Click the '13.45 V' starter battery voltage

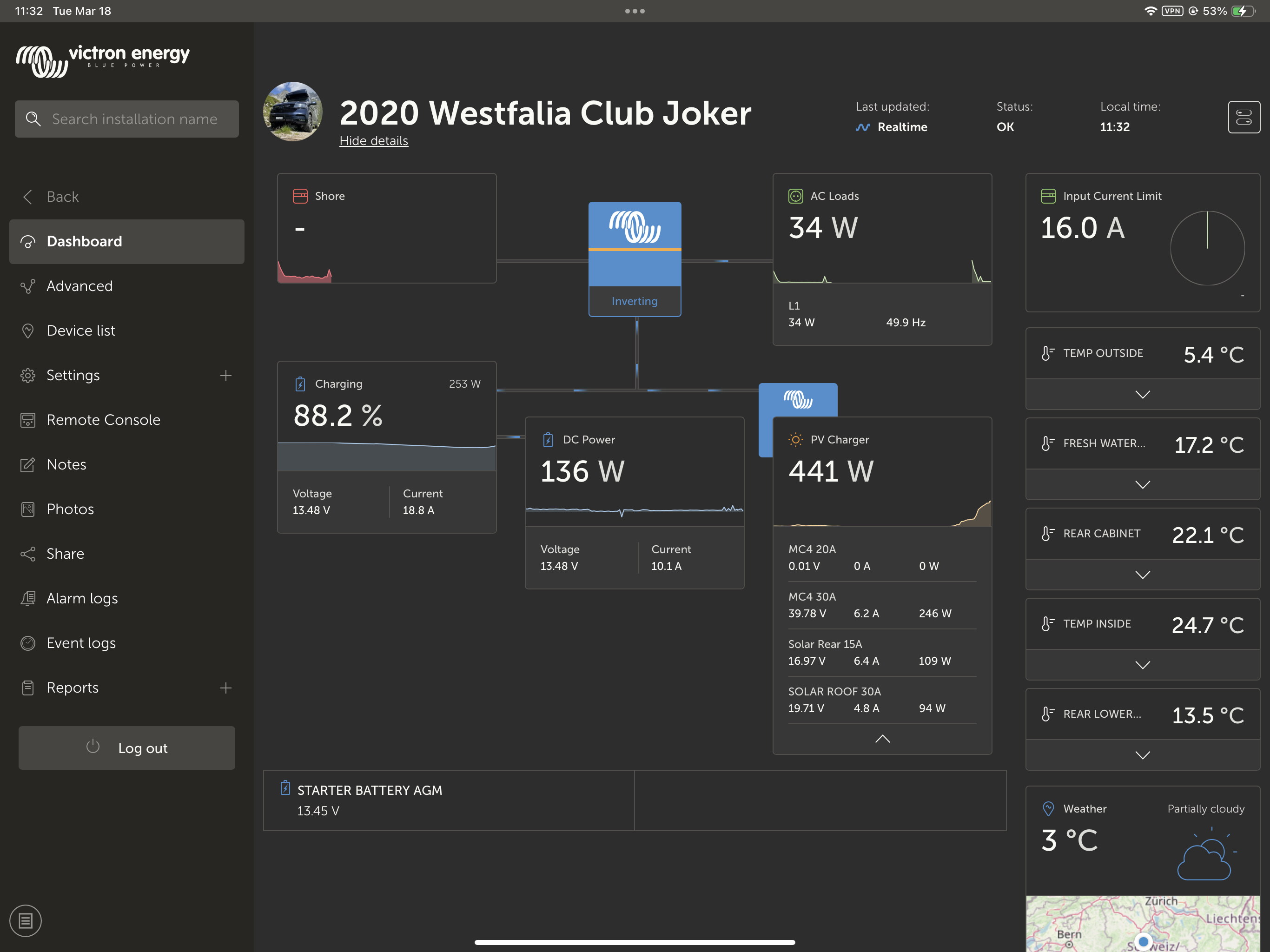318,811
